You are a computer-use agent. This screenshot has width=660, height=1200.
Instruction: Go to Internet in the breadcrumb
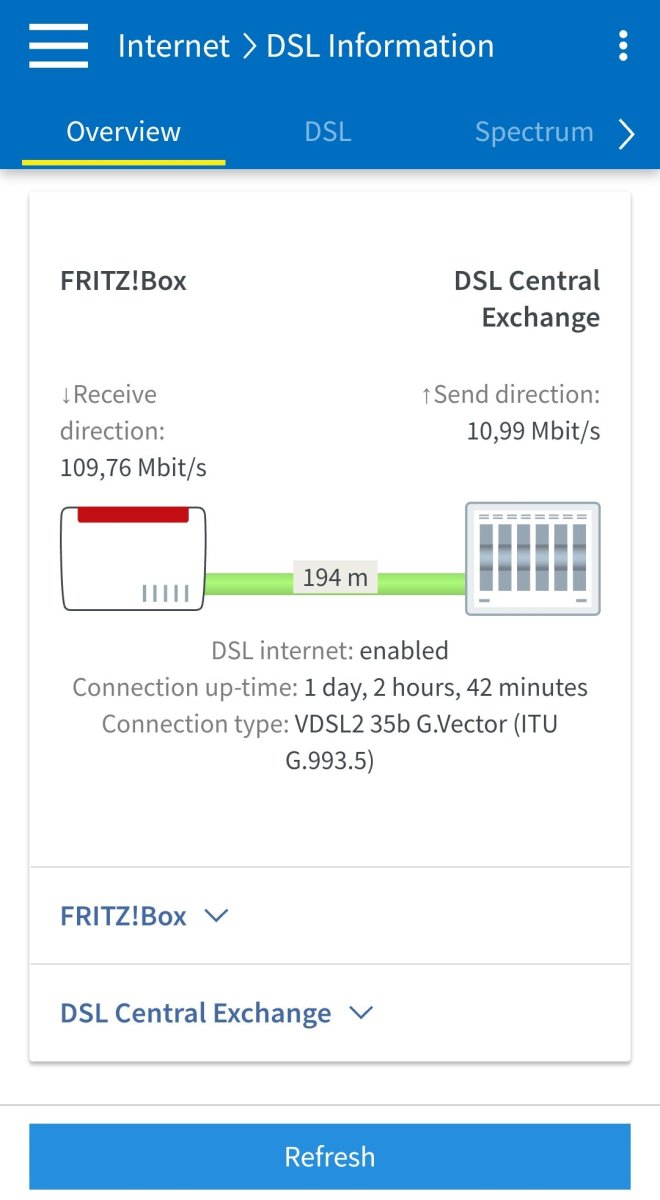[174, 46]
